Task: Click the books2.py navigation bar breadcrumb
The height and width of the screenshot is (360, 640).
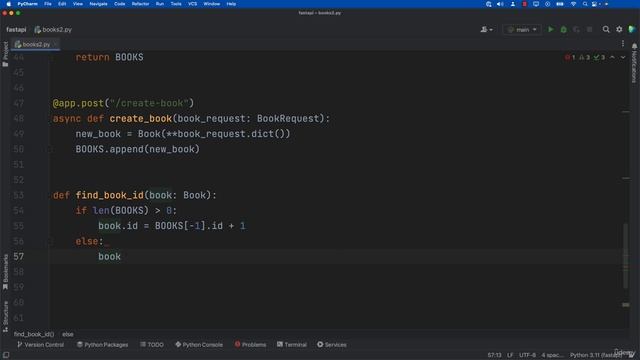Action: (53, 29)
